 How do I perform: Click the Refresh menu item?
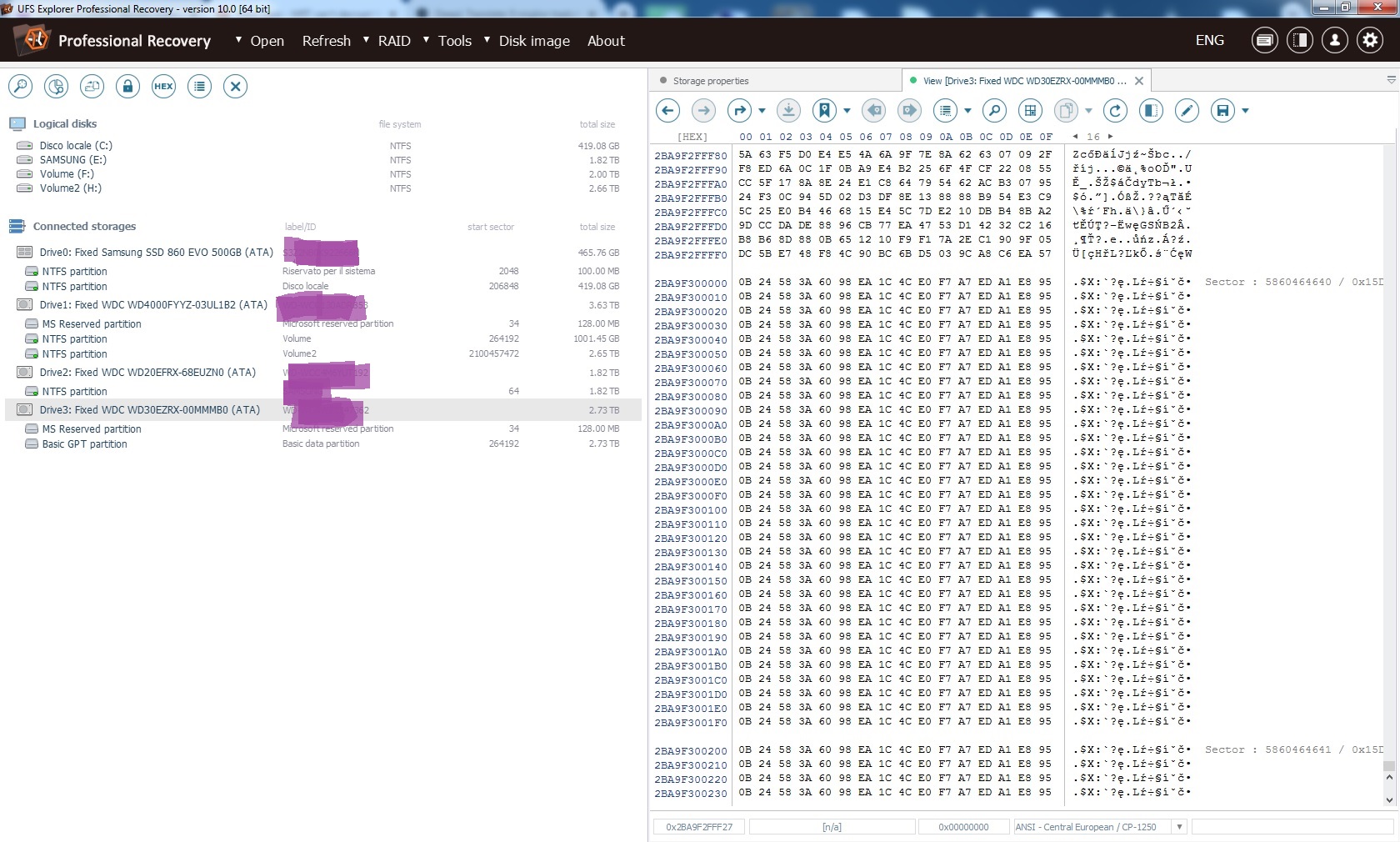(x=327, y=41)
